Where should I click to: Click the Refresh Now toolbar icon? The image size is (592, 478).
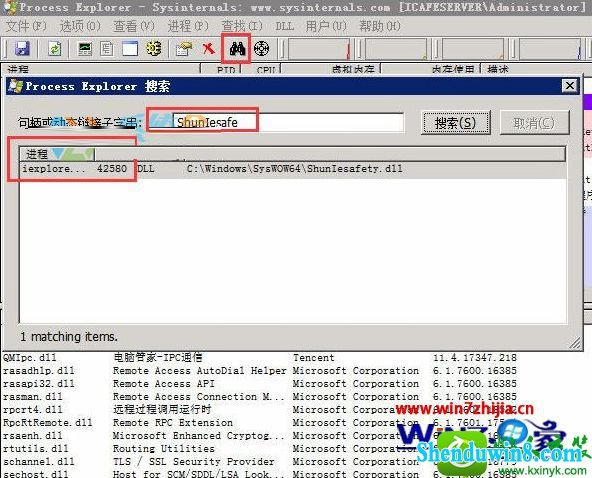(55, 49)
